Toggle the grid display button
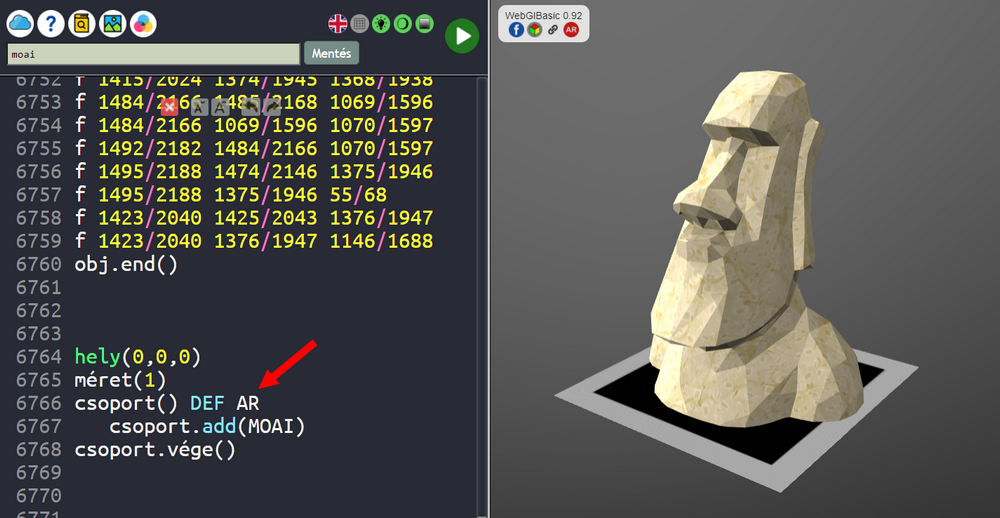Screen dimensions: 1000x518 360,23
